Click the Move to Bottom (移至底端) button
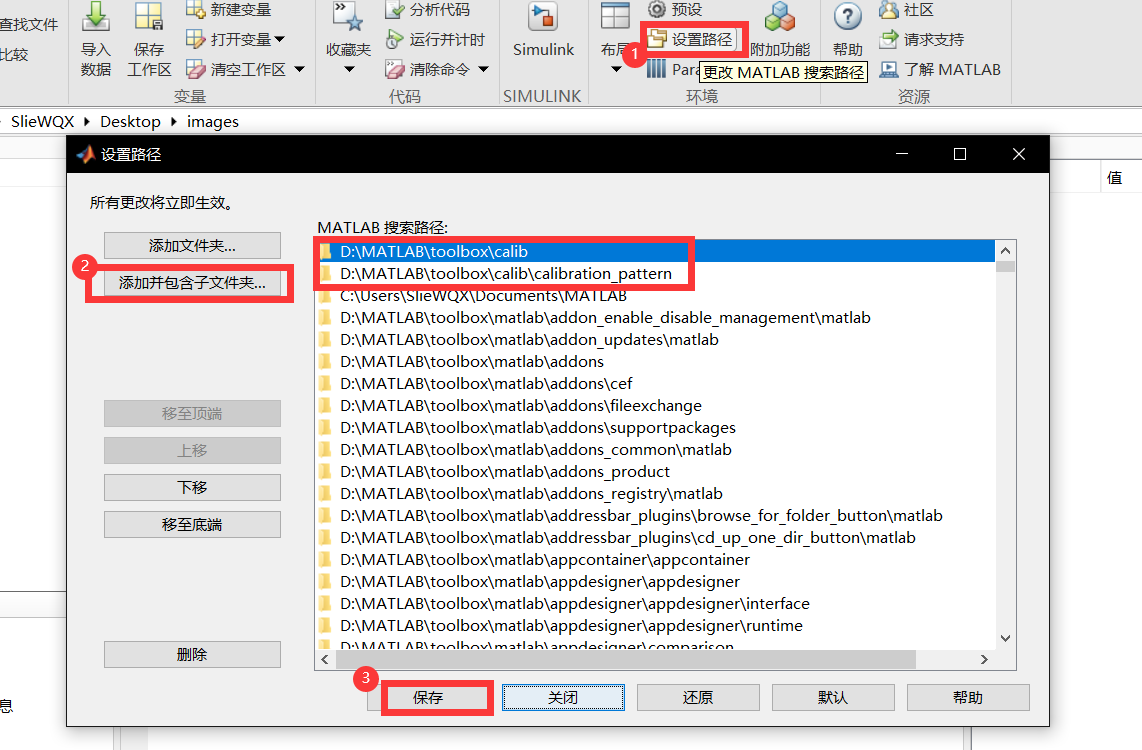The height and width of the screenshot is (750, 1142). pos(192,524)
